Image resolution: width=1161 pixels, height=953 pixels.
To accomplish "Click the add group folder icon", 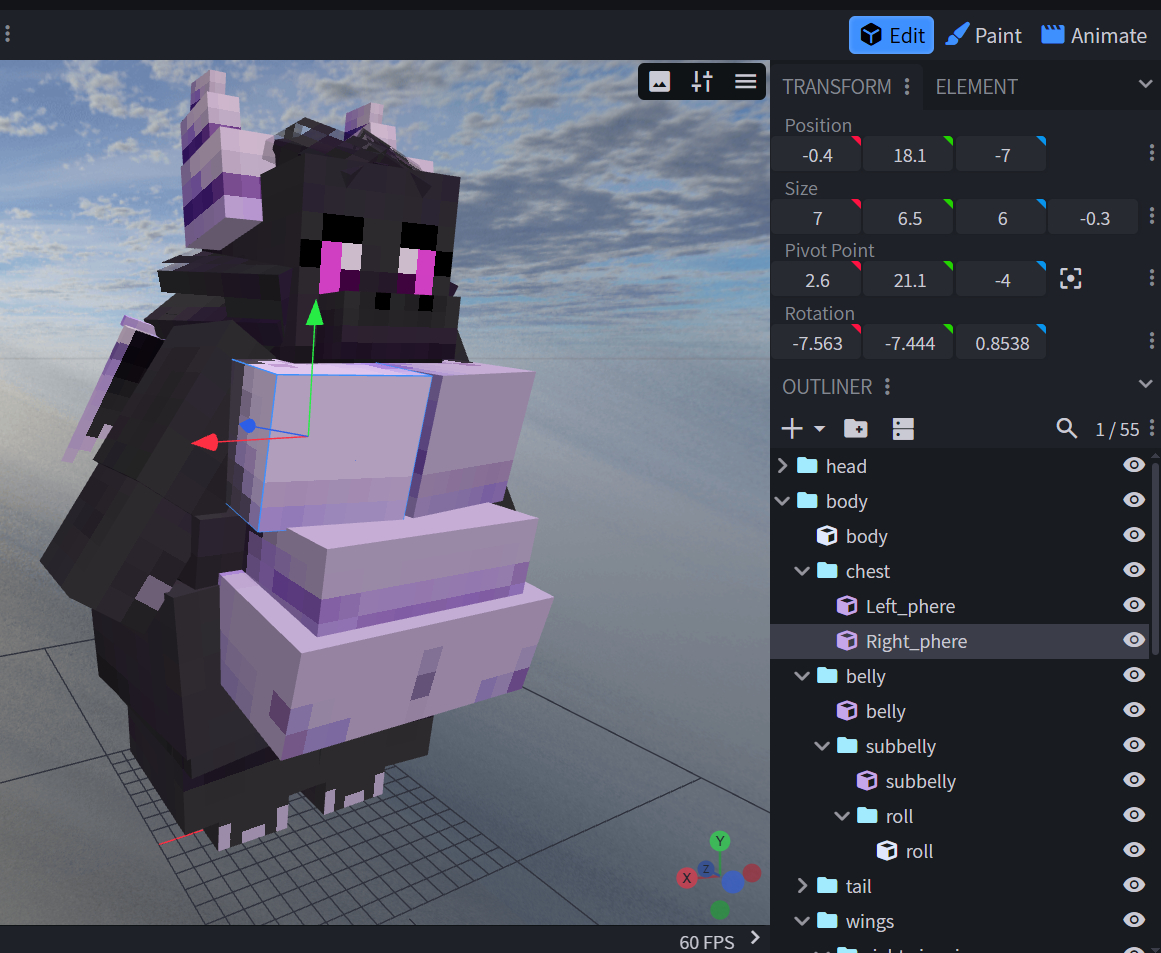I will tap(856, 429).
